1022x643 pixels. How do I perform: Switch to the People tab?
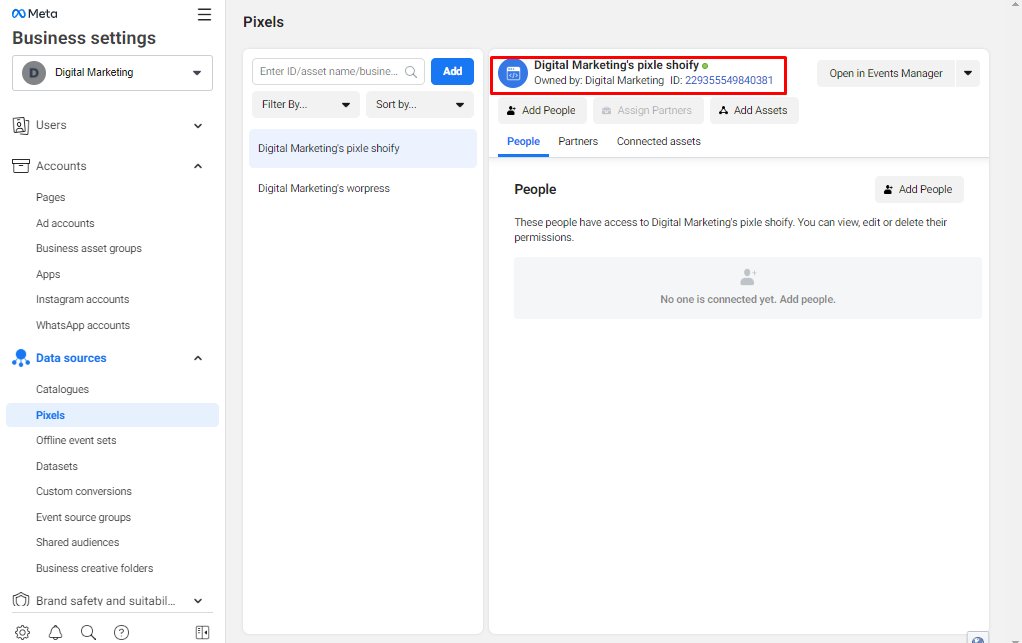[523, 141]
